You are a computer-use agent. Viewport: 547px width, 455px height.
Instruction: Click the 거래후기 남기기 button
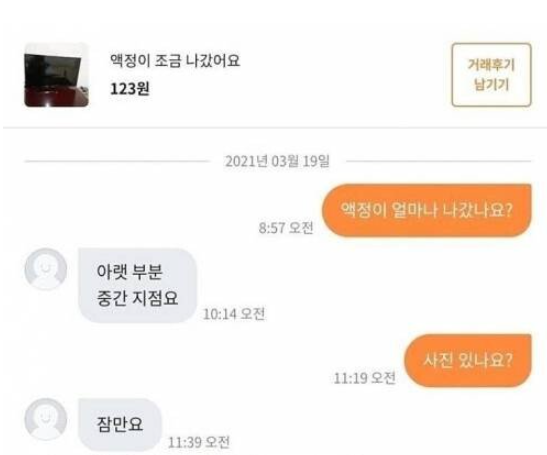[x=491, y=75]
